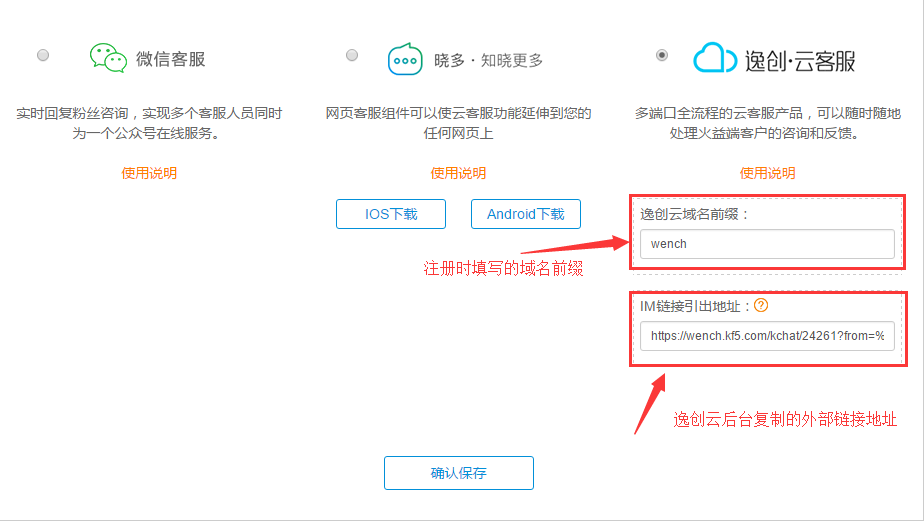Click the 晓多·知晓更多 title text
Screen dimensions: 924x523
pos(488,61)
